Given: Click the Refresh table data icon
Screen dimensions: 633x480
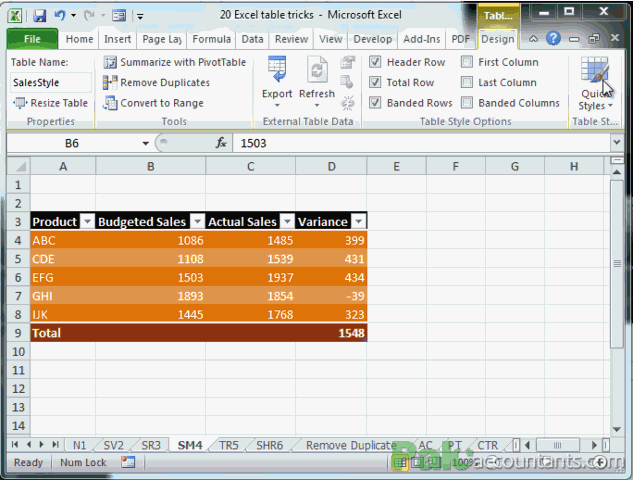Looking at the screenshot, I should 317,70.
